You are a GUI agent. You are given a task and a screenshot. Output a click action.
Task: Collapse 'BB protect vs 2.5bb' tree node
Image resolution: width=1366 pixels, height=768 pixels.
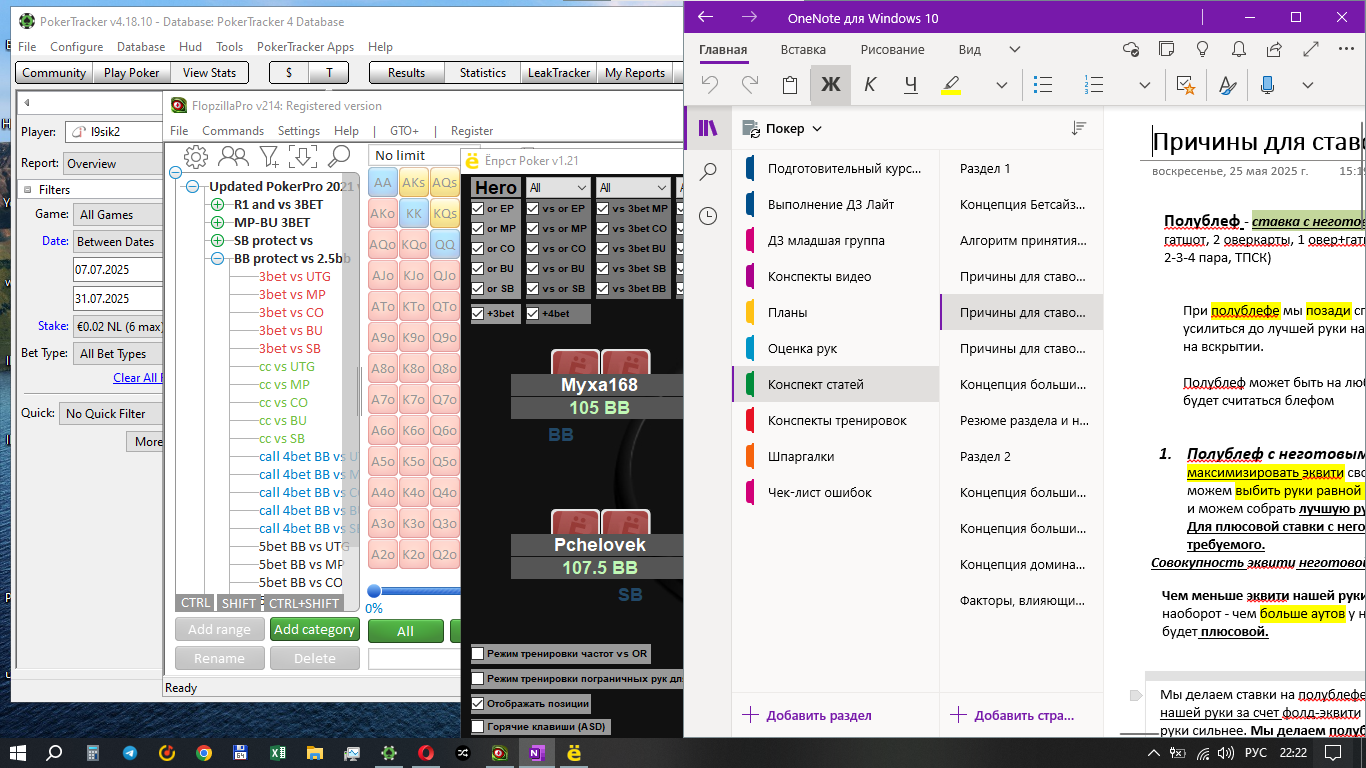pos(217,258)
